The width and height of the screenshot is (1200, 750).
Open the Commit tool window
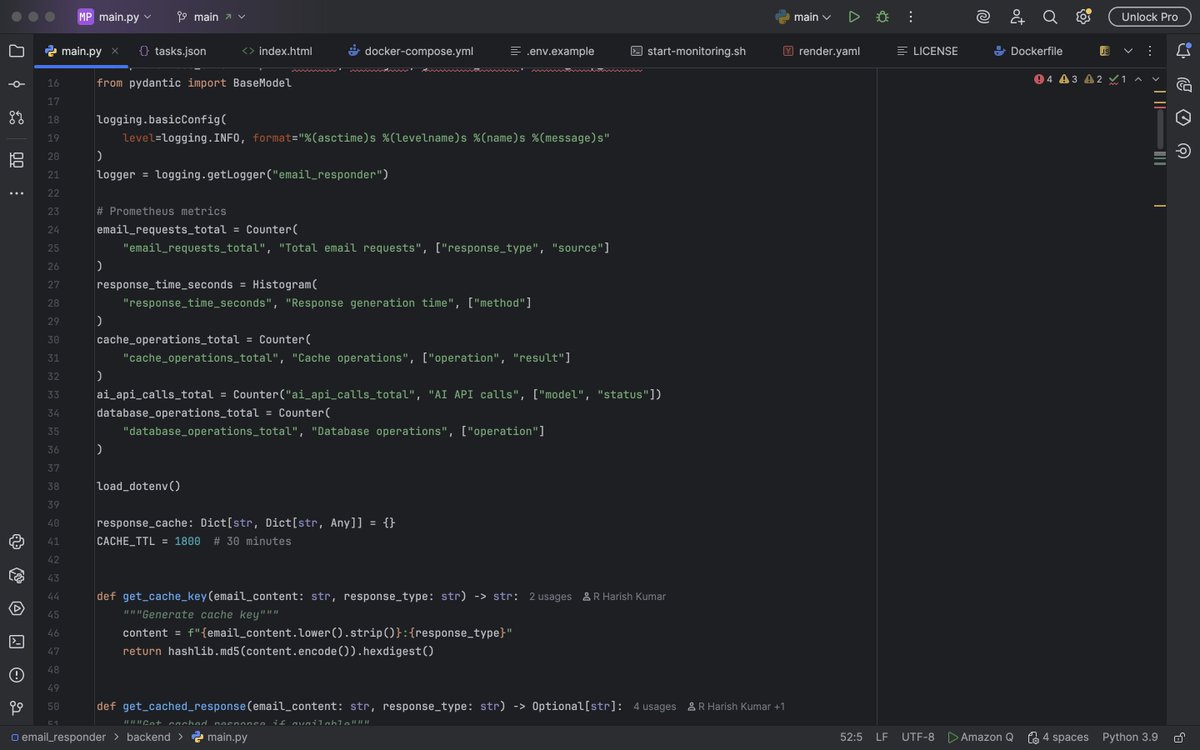coord(16,84)
